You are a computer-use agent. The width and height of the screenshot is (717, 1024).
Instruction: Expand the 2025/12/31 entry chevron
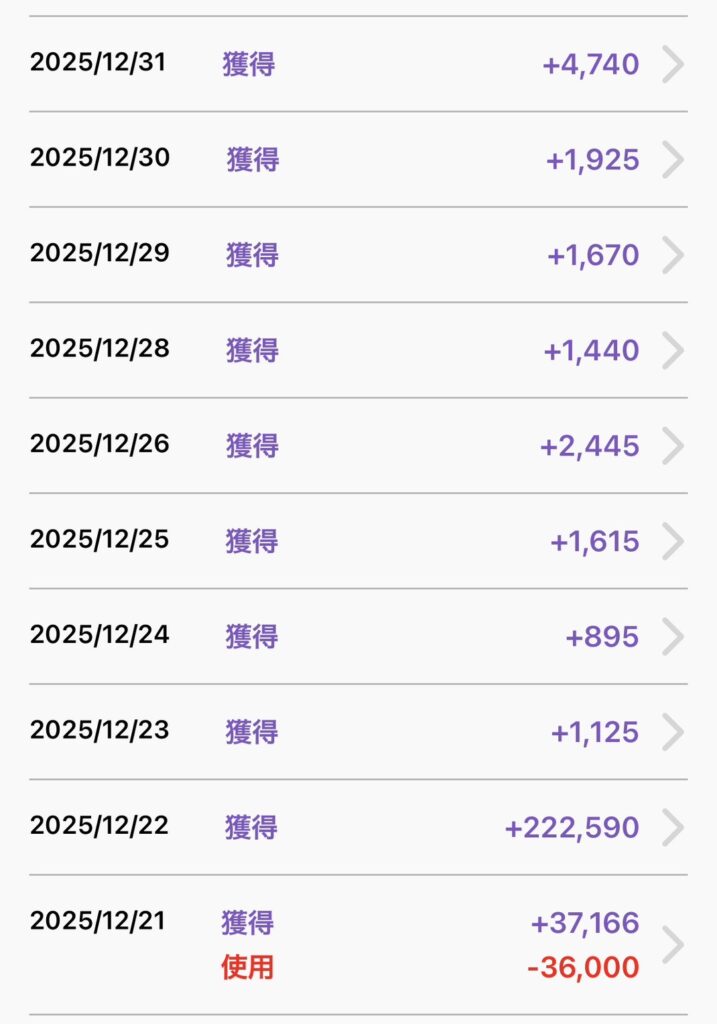[x=673, y=65]
